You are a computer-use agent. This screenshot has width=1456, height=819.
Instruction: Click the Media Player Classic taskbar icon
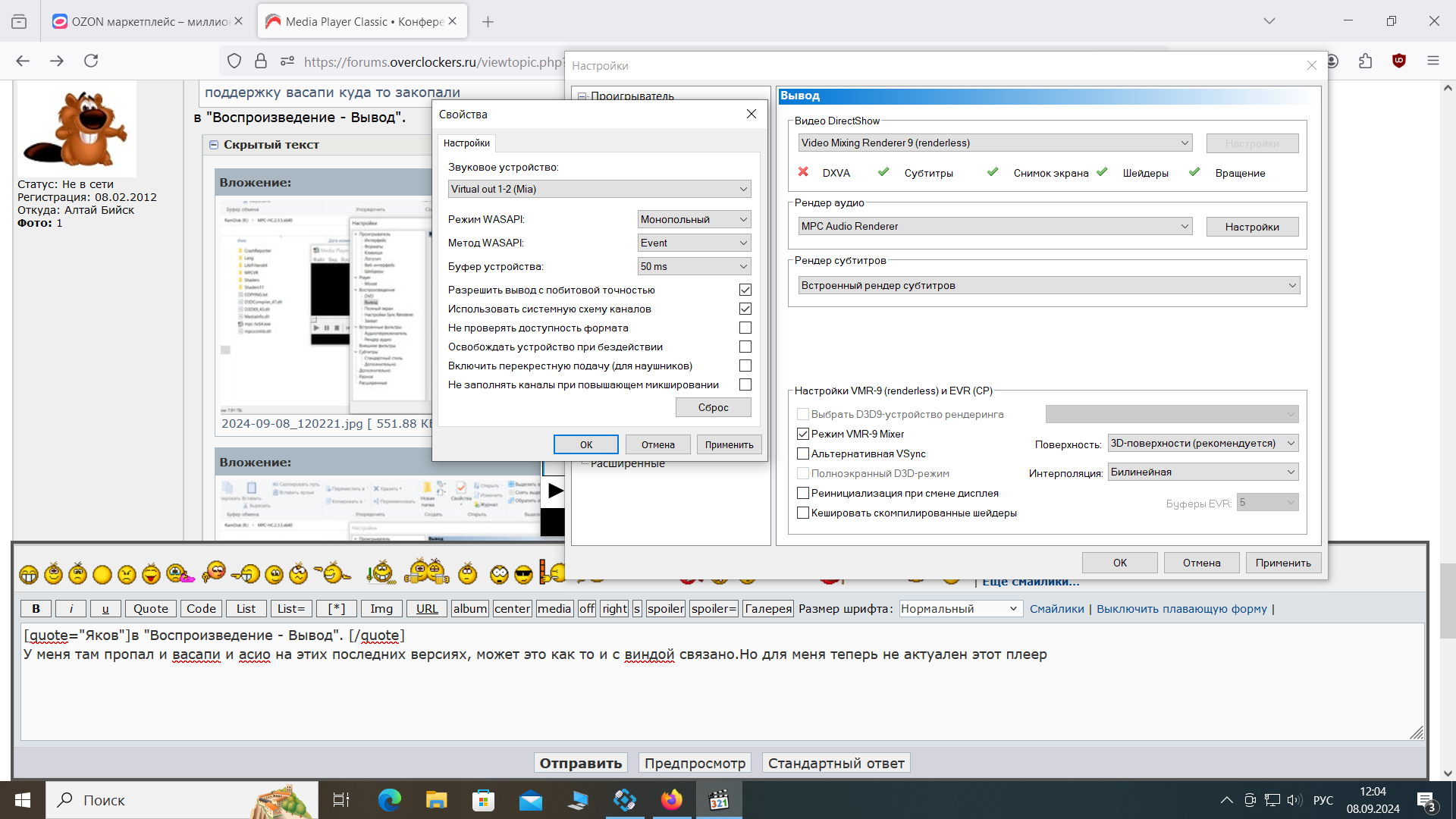(718, 800)
